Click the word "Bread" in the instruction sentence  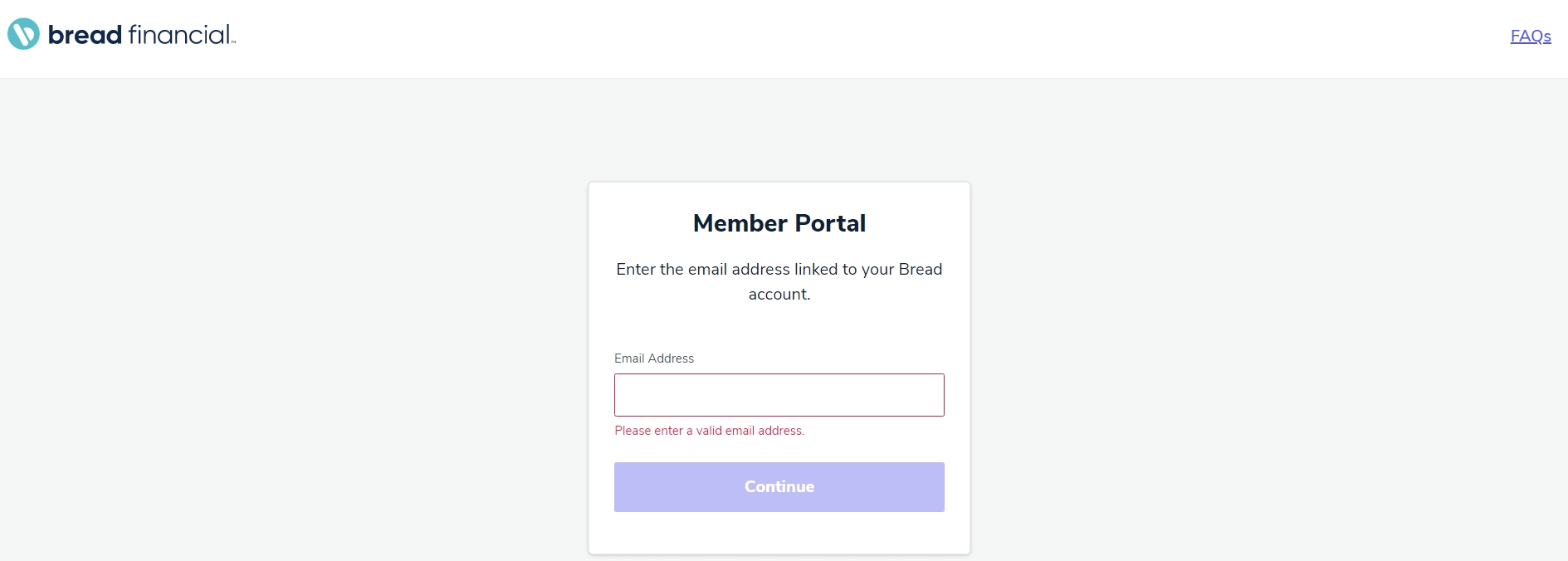(x=920, y=270)
